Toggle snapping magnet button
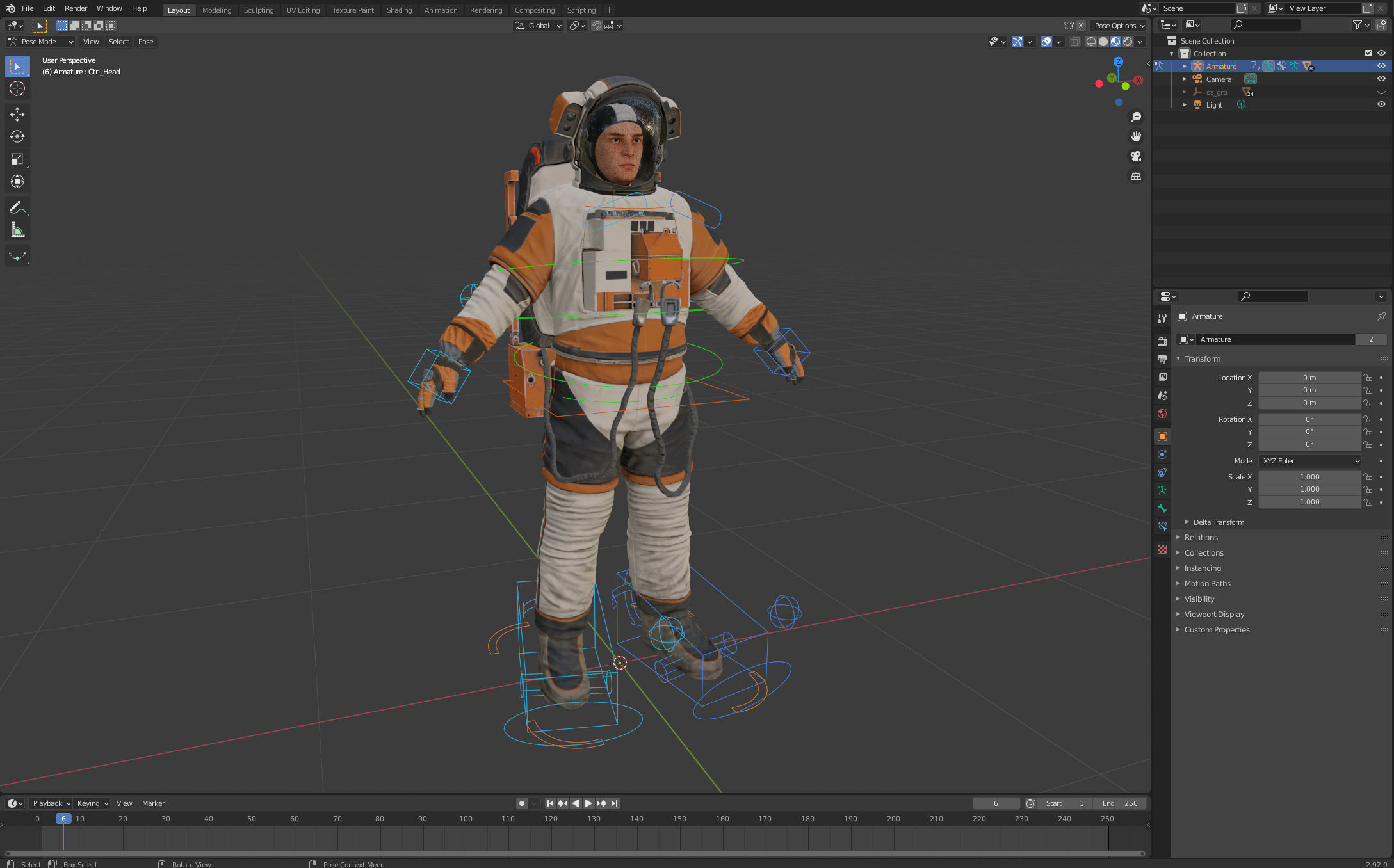The width and height of the screenshot is (1394, 868). (x=596, y=26)
